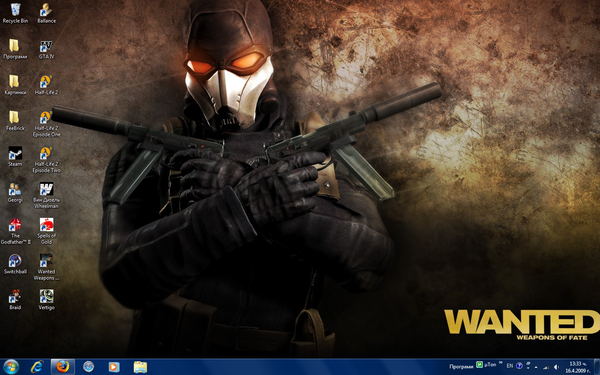Viewport: 600px width, 375px height.
Task: Select the Switchball desktop shortcut
Action: click(15, 264)
